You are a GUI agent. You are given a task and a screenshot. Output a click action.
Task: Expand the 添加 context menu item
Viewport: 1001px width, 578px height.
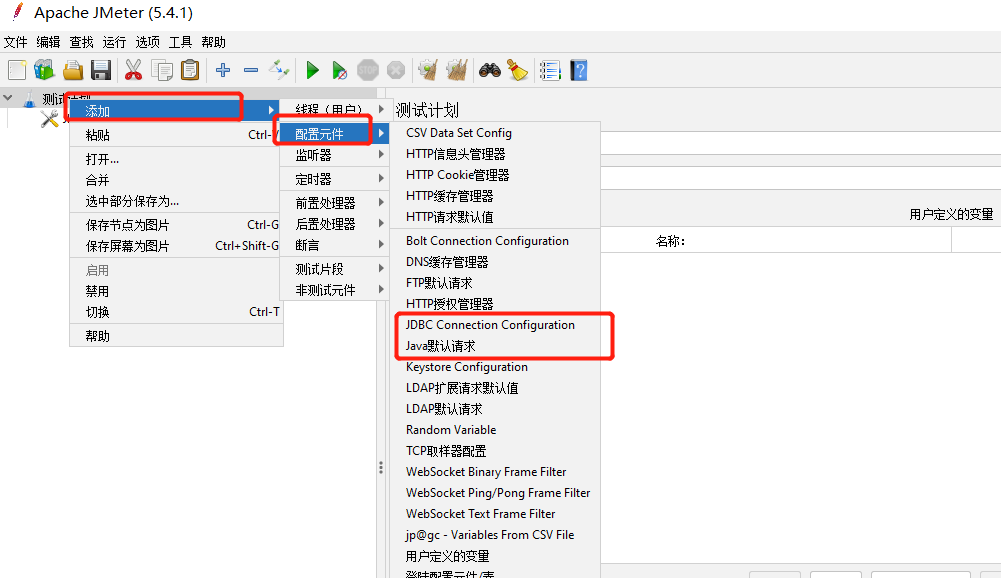click(175, 110)
